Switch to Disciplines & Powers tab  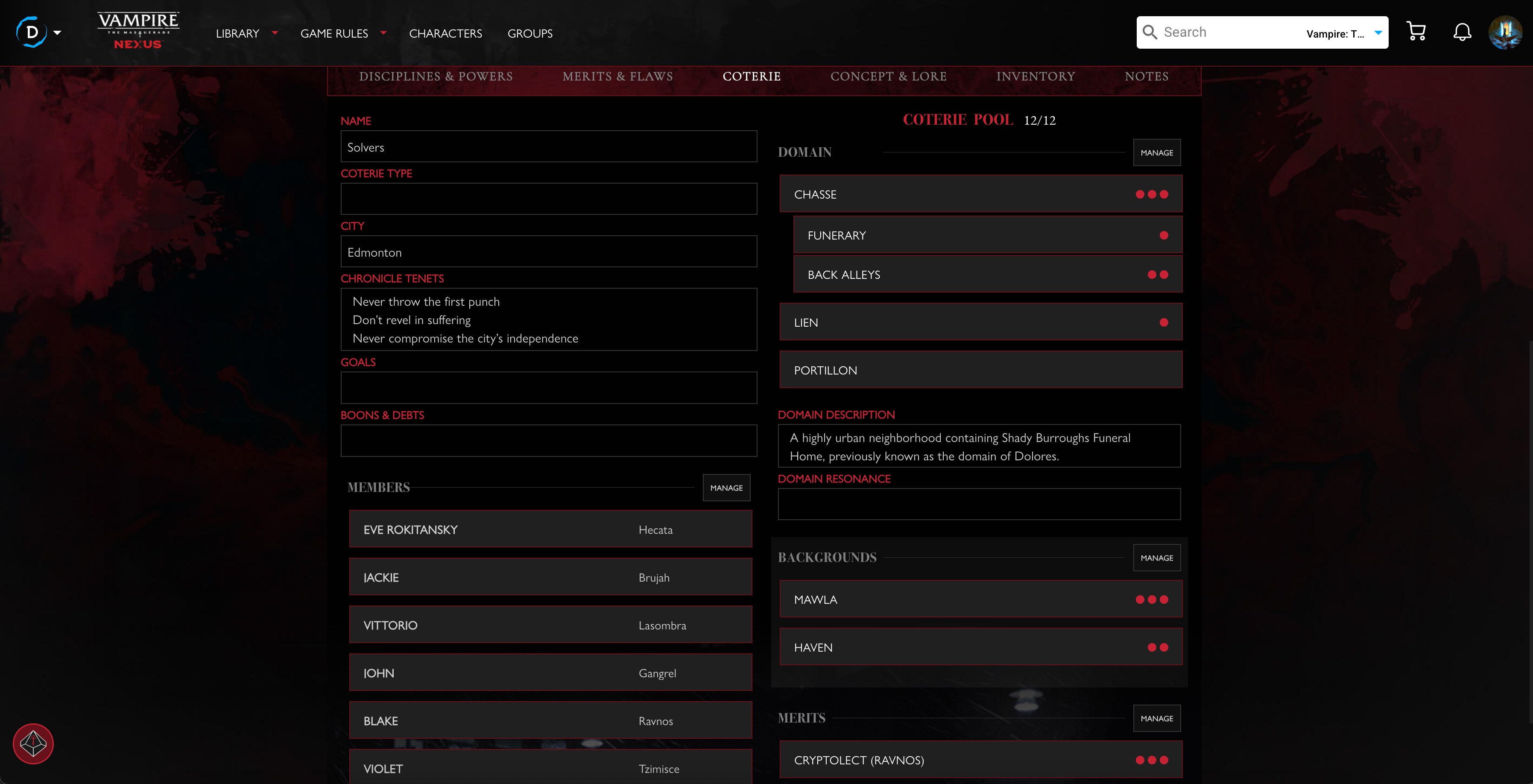click(436, 76)
